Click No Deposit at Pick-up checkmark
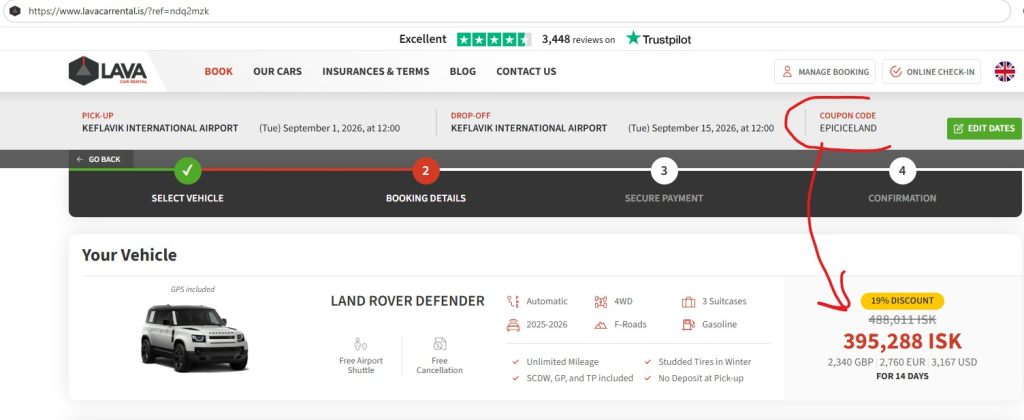Image resolution: width=1024 pixels, height=420 pixels. [648, 378]
